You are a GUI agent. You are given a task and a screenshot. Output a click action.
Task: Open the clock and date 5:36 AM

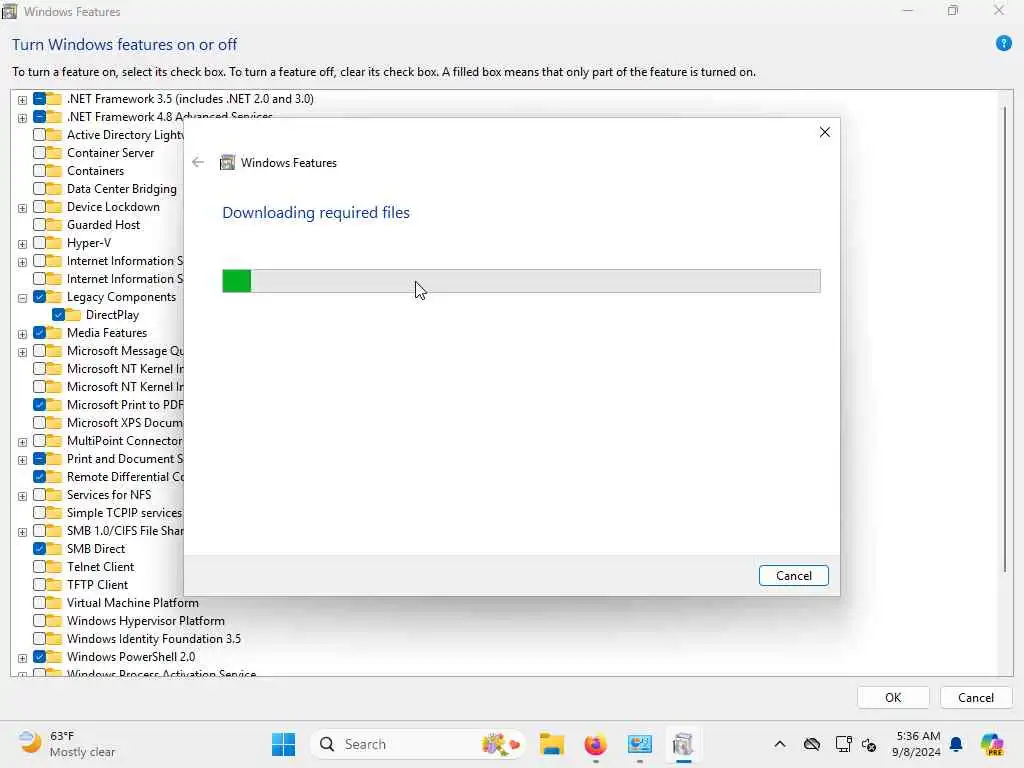pos(918,744)
